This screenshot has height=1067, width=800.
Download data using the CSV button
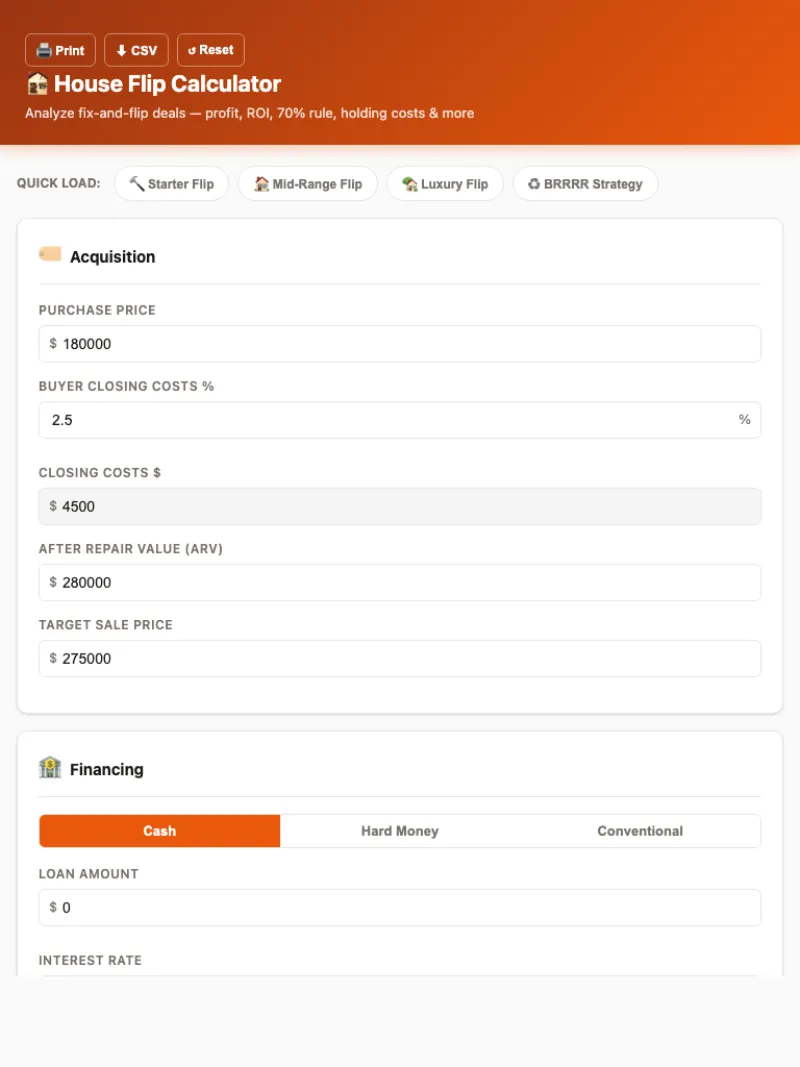[136, 50]
